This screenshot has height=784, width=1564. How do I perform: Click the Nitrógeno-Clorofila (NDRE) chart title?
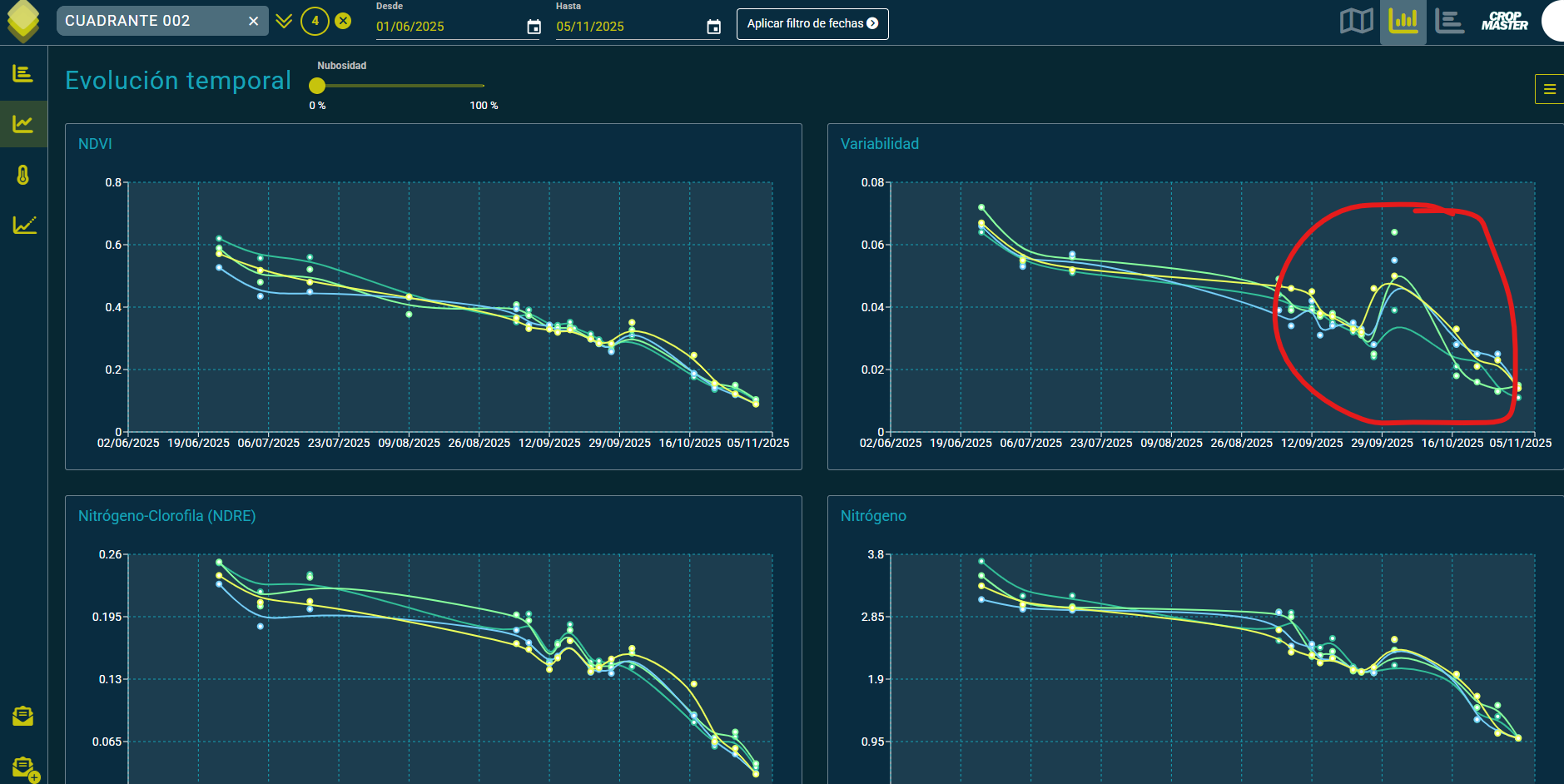166,516
